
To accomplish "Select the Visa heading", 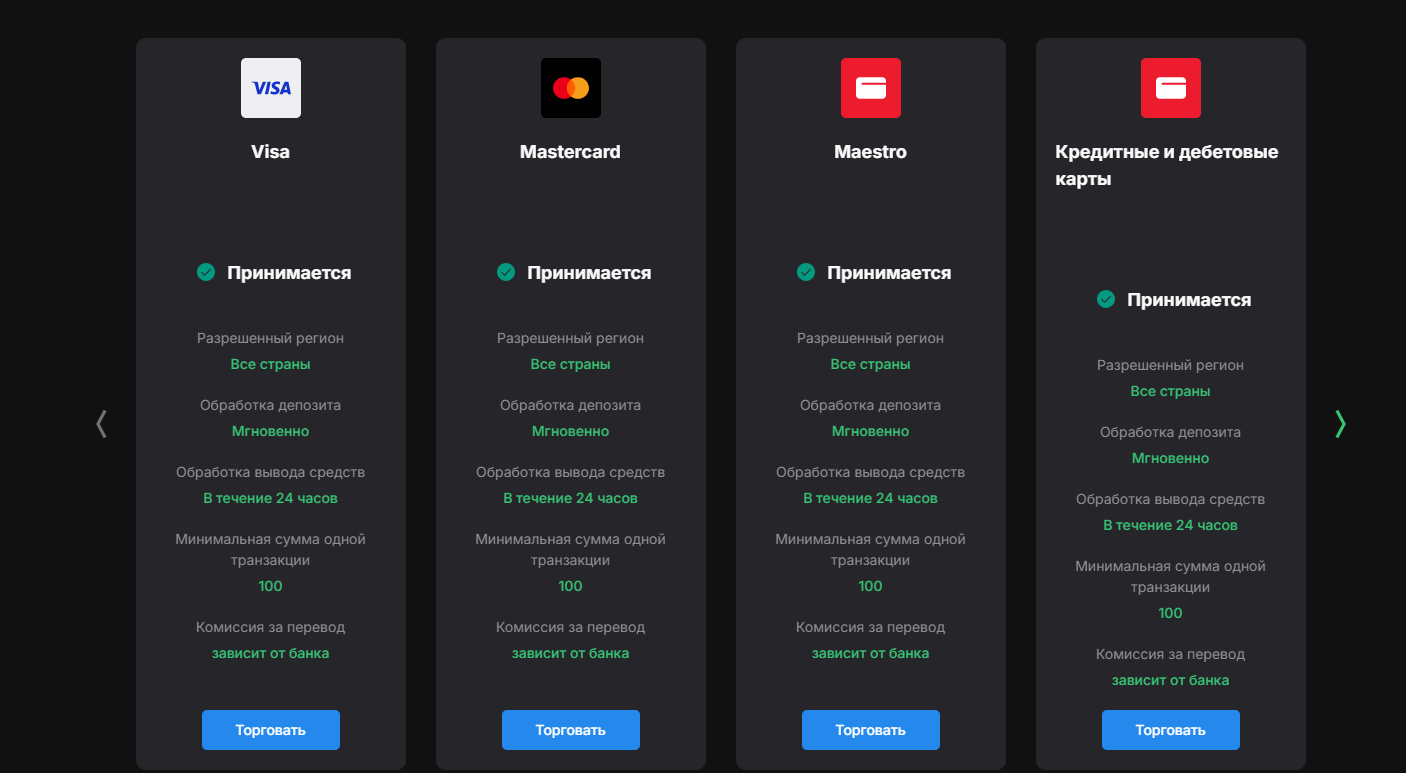I will click(x=271, y=152).
